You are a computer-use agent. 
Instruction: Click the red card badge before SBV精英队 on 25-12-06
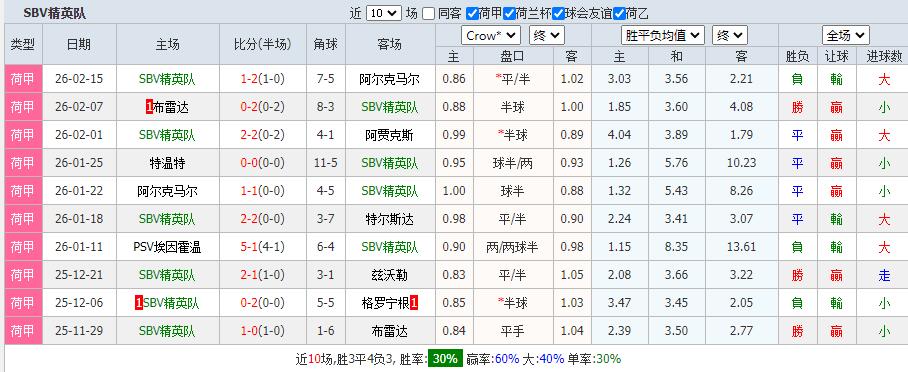pyautogui.click(x=138, y=303)
